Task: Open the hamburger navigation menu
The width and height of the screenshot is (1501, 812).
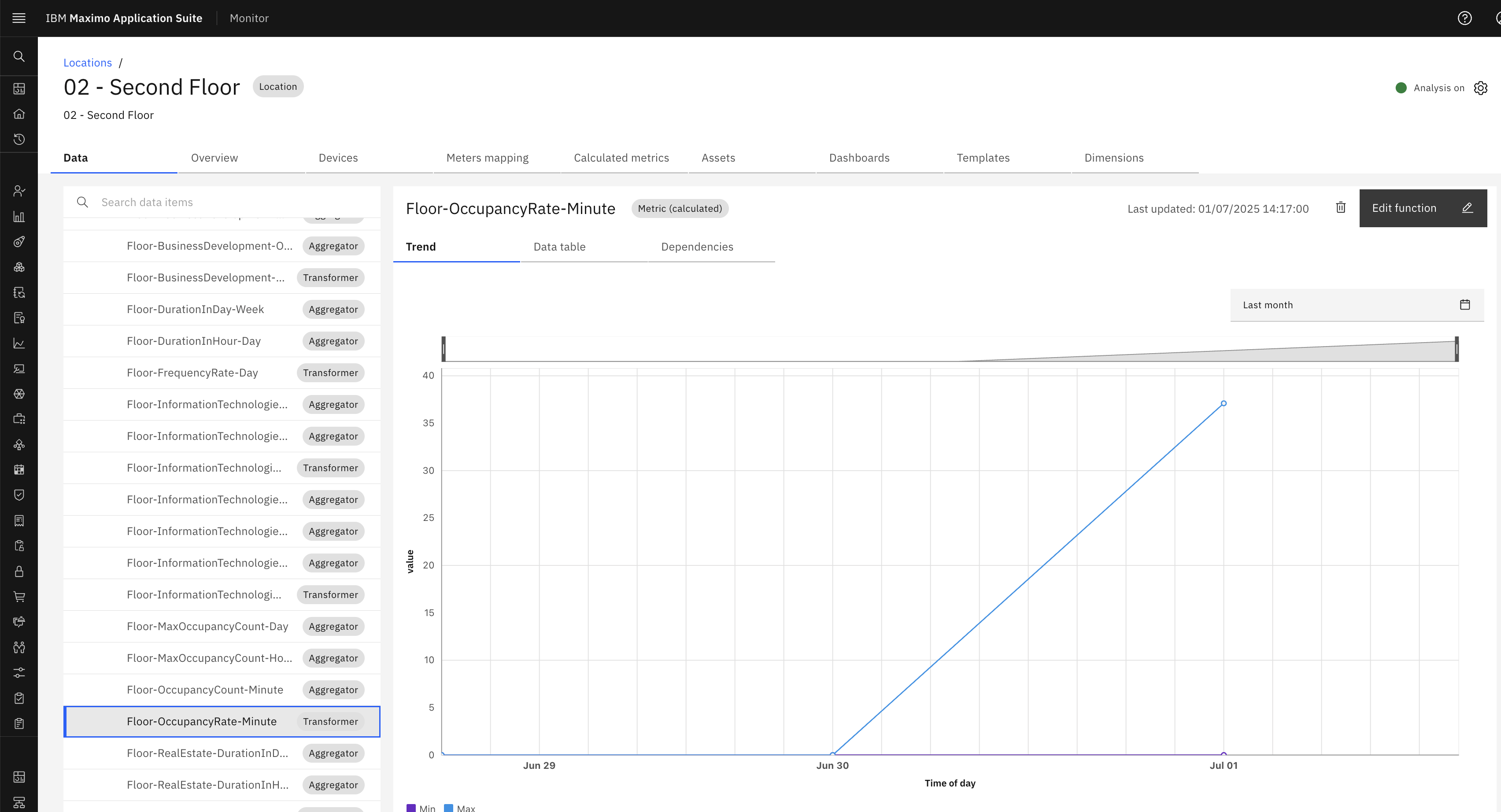Action: (18, 18)
